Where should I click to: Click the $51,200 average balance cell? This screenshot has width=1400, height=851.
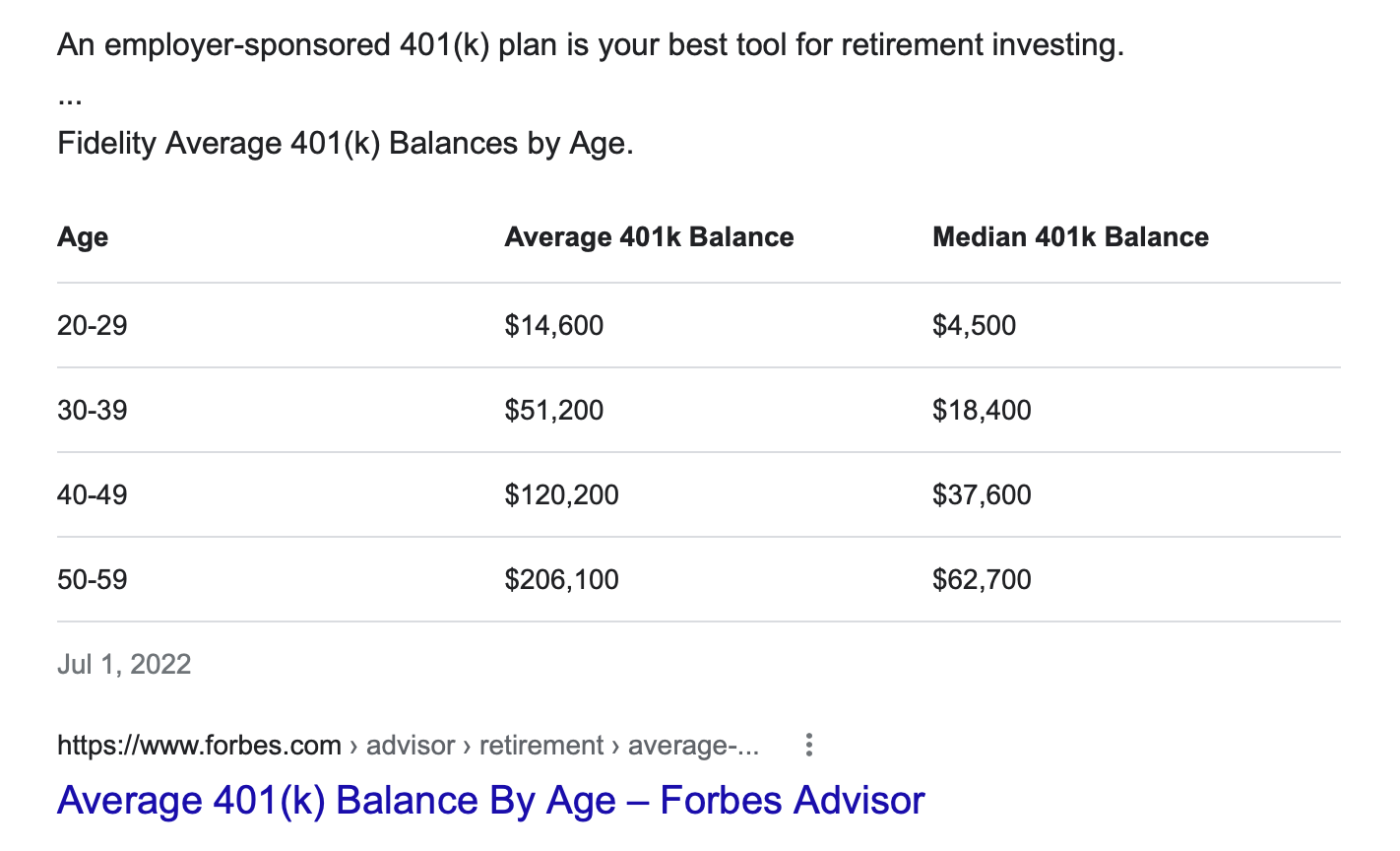[554, 411]
